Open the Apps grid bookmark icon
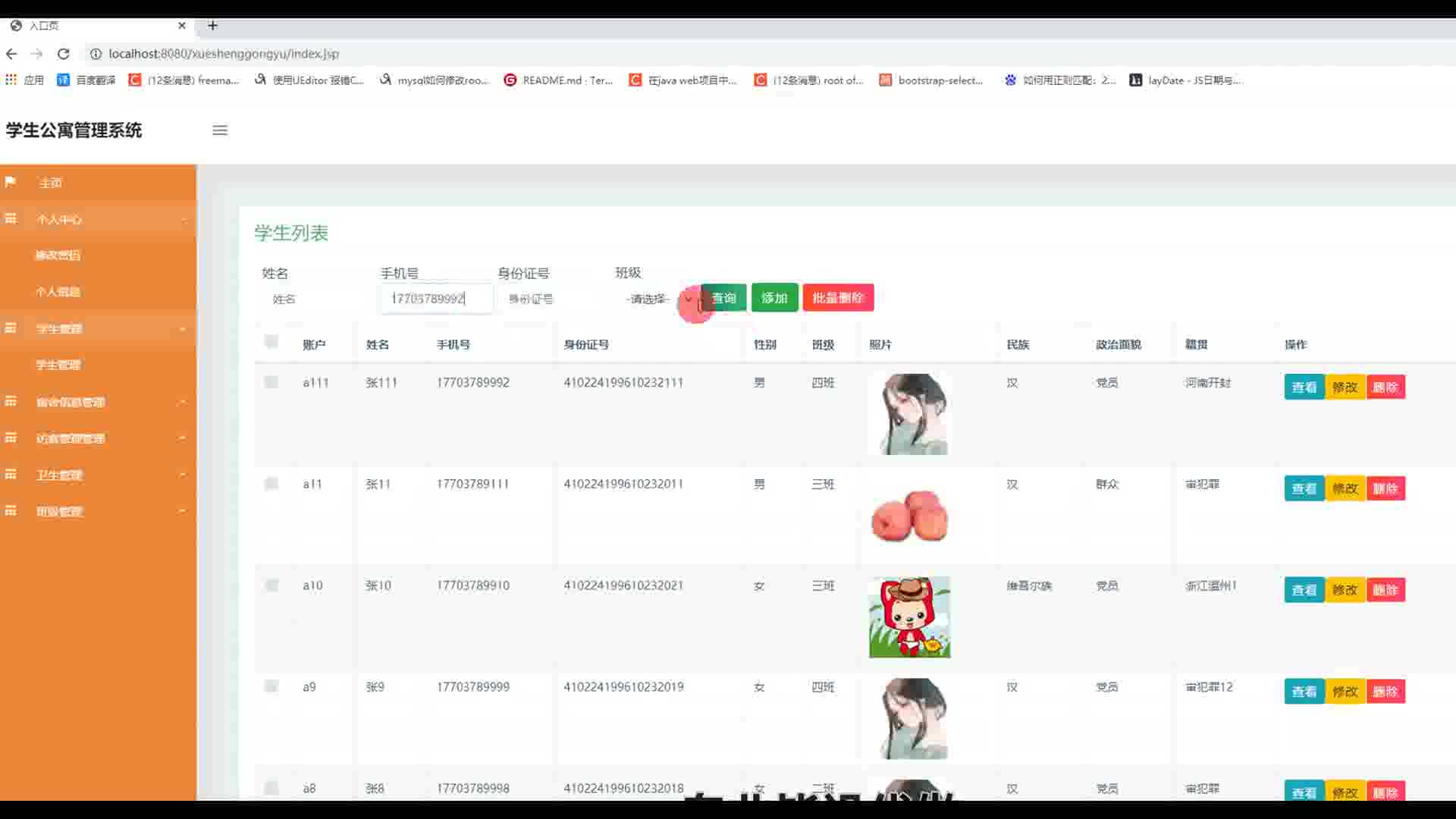 [x=11, y=80]
